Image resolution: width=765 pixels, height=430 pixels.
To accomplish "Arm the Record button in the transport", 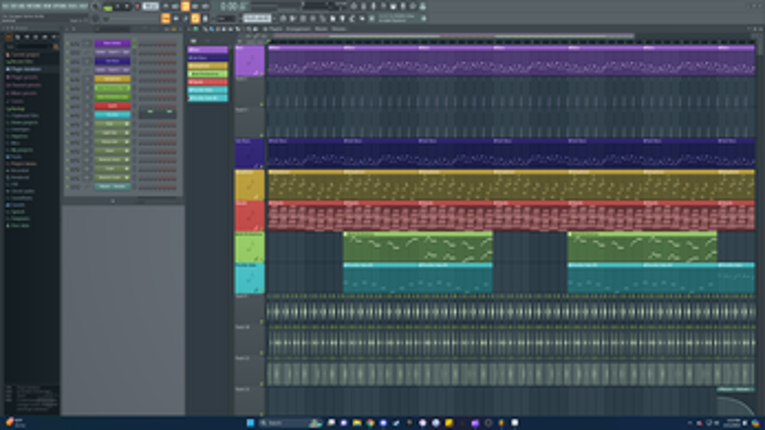I will click(136, 7).
